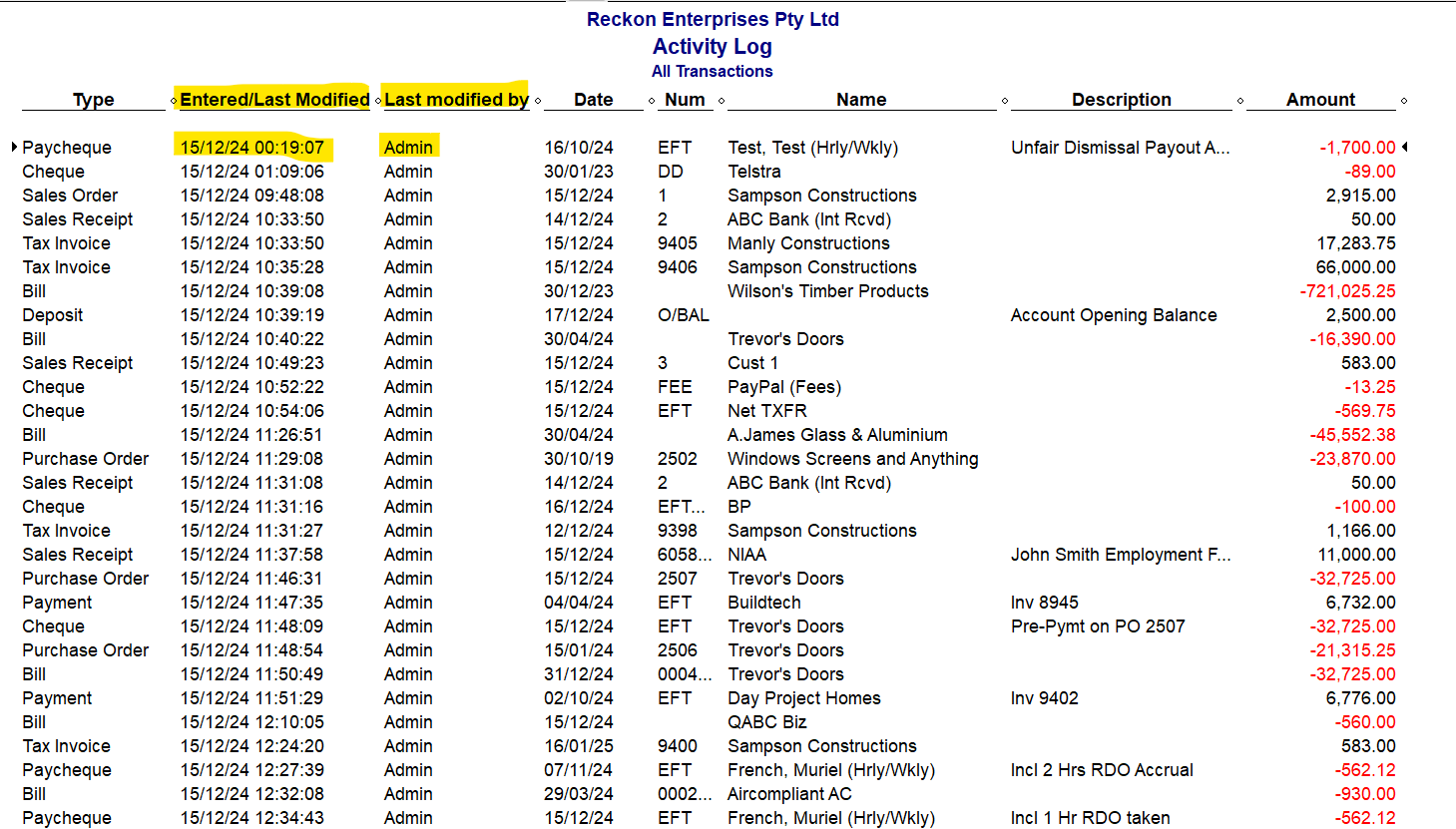Click the row pointer arrow beside Paycheque
Screen dimensions: 1456x829
14,147
